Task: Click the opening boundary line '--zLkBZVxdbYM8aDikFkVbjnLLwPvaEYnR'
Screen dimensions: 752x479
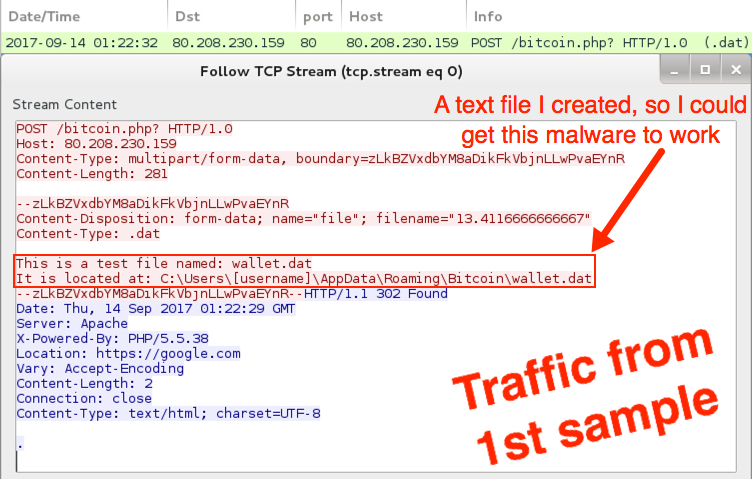Action: pos(153,204)
